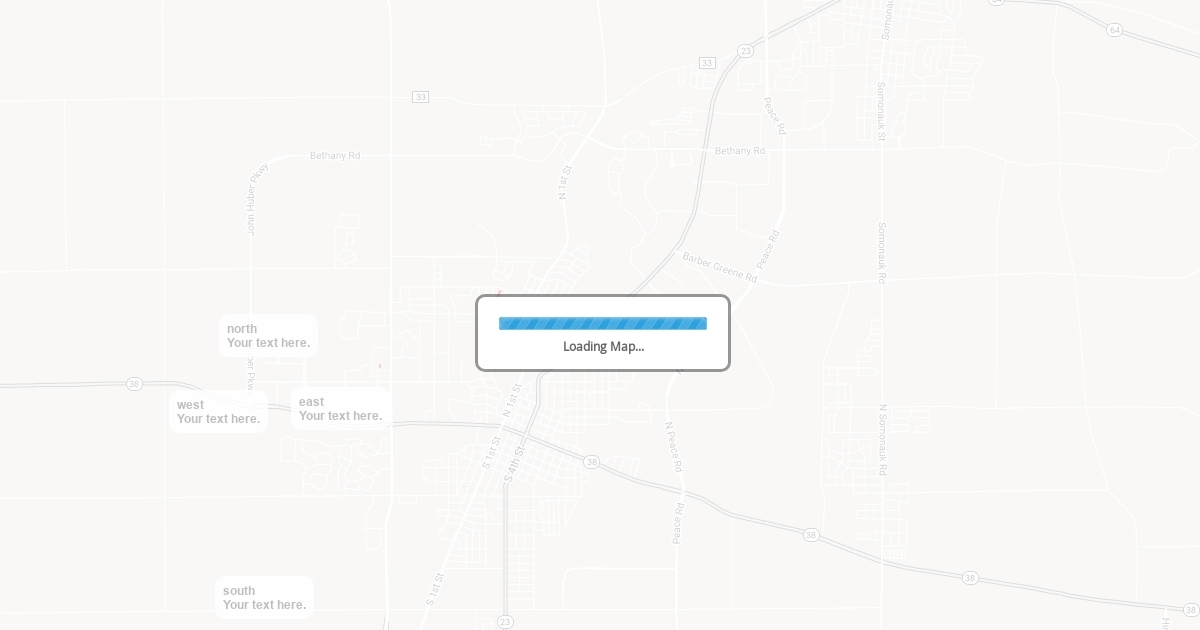Click the route 64 highway shield
Viewport: 1200px width, 630px height.
pos(1114,30)
